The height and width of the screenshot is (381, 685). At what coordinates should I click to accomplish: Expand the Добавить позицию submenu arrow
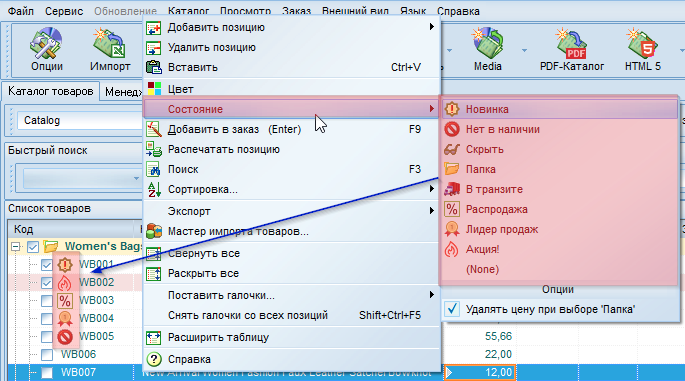(x=432, y=27)
